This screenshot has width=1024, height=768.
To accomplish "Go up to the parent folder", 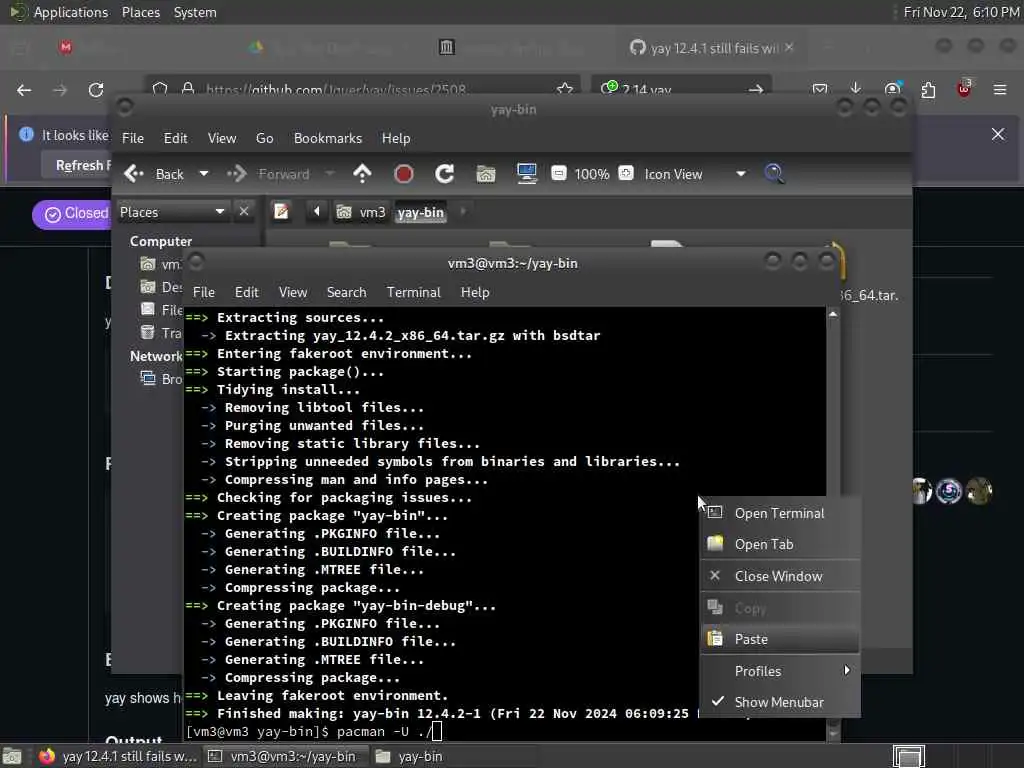I will click(362, 174).
